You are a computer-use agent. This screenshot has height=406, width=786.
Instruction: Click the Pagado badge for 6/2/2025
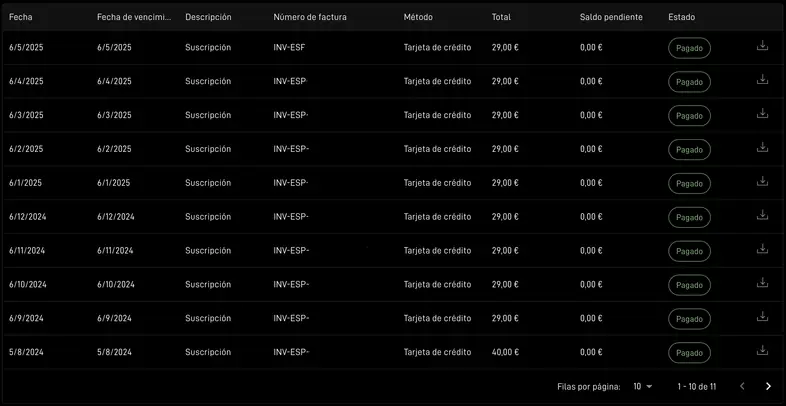(x=689, y=149)
